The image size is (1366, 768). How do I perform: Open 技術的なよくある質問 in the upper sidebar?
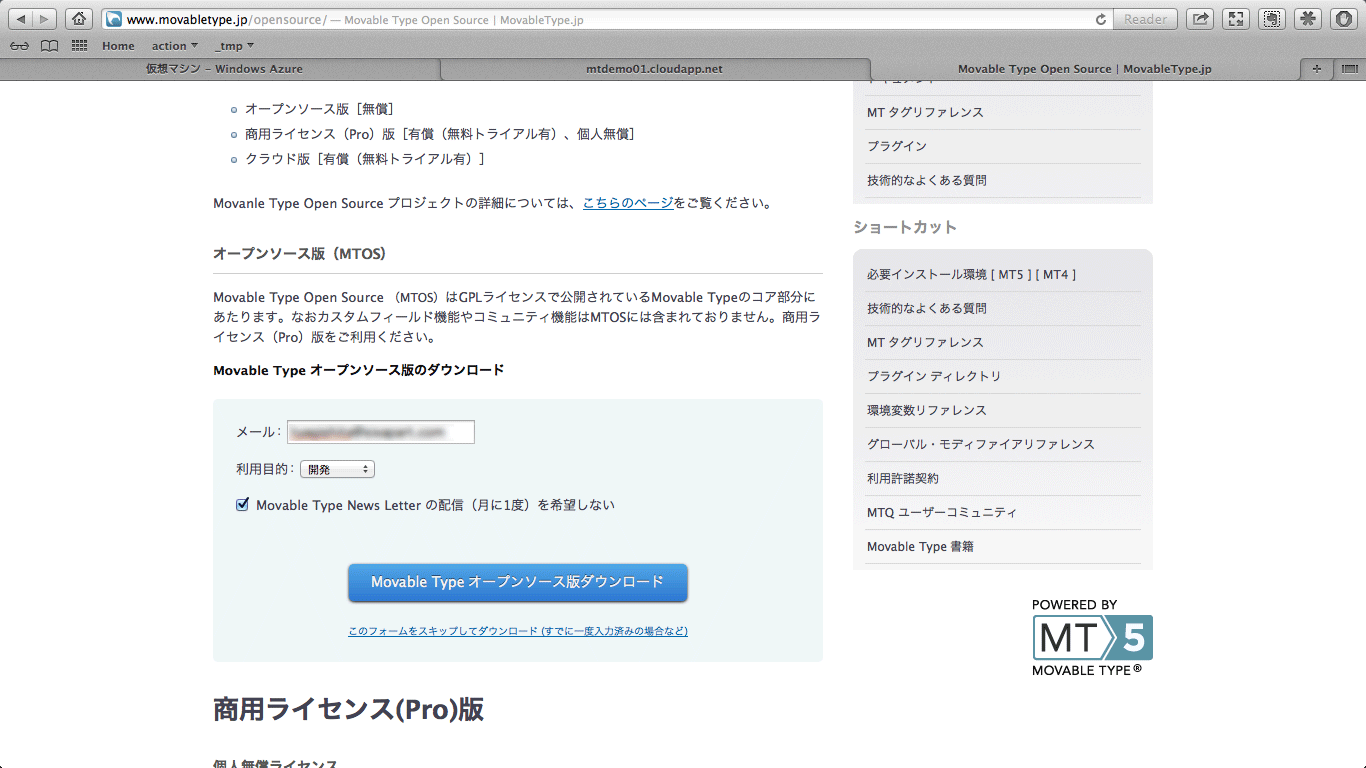point(927,180)
